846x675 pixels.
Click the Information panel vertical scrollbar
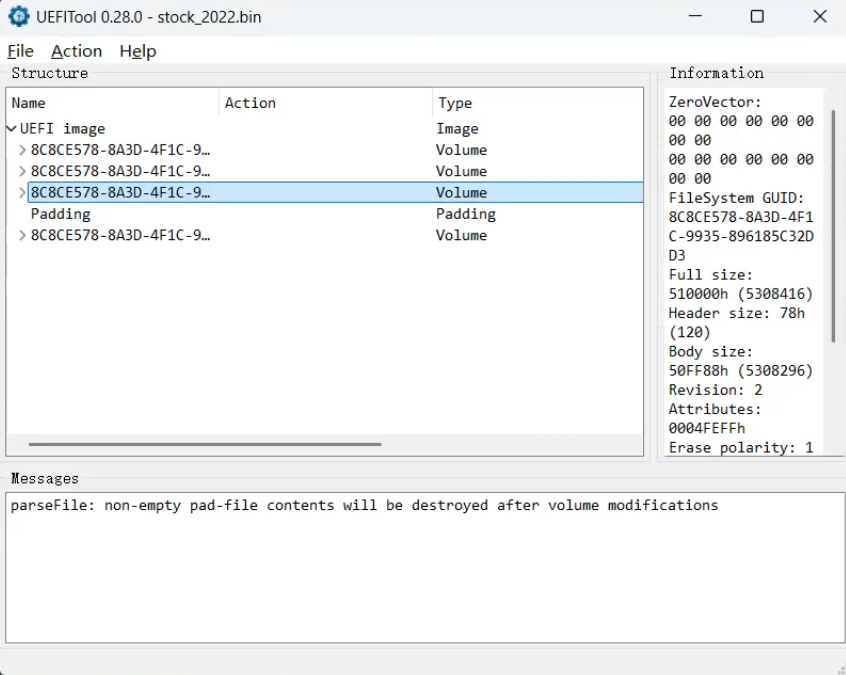(x=833, y=226)
